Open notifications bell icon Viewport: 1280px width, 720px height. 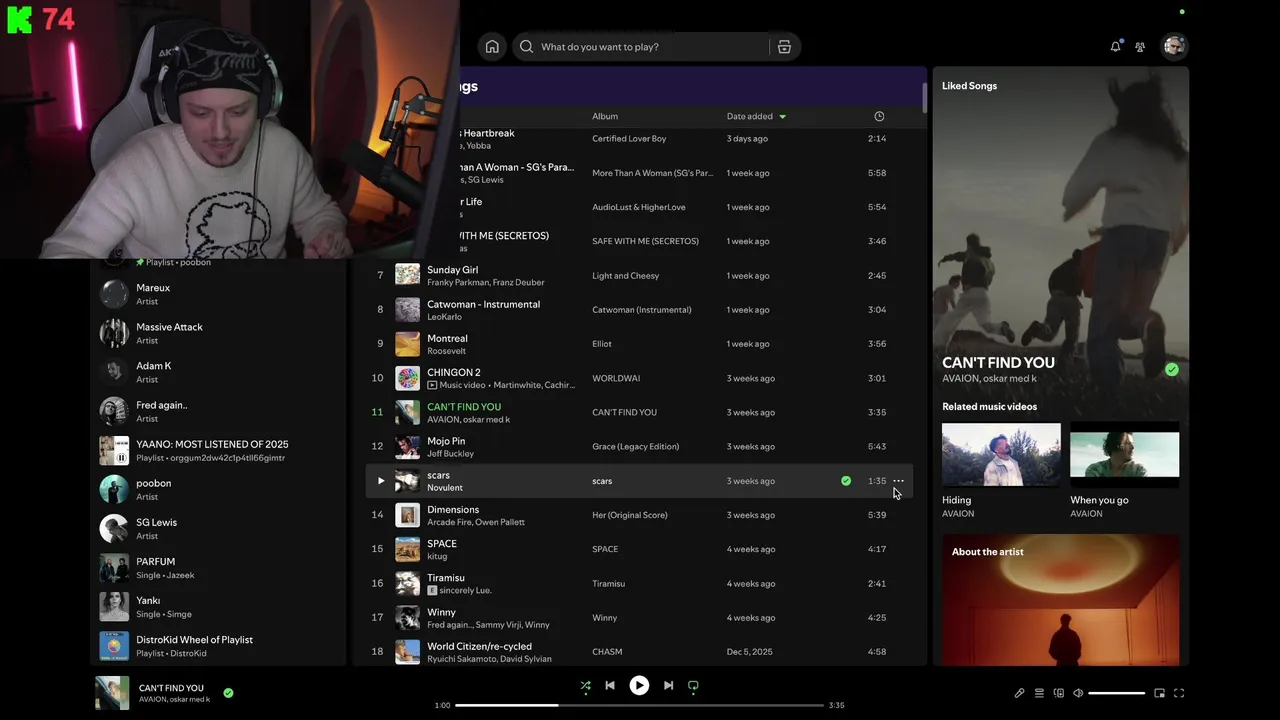pyautogui.click(x=1115, y=46)
